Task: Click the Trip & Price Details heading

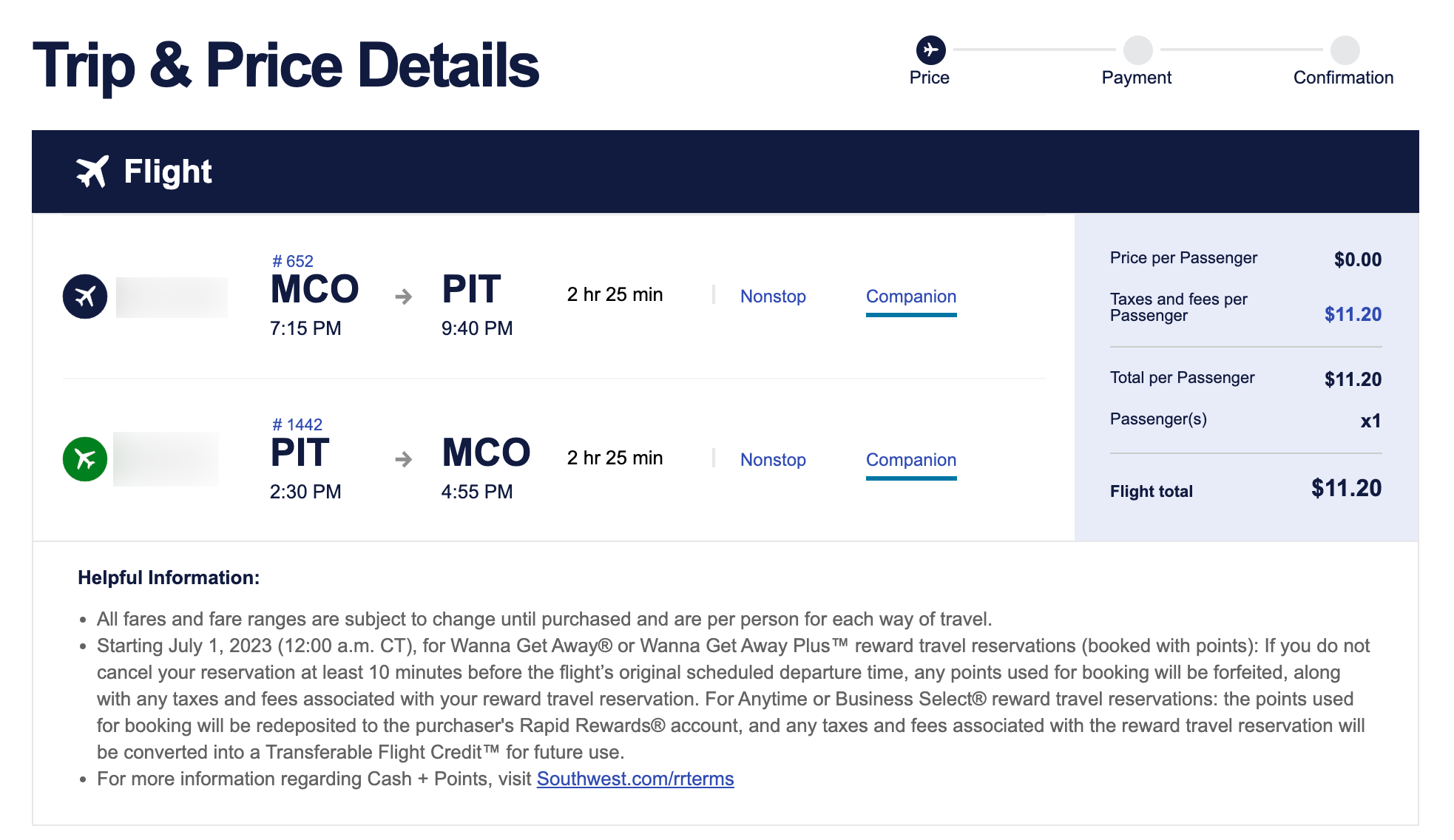Action: [x=286, y=65]
